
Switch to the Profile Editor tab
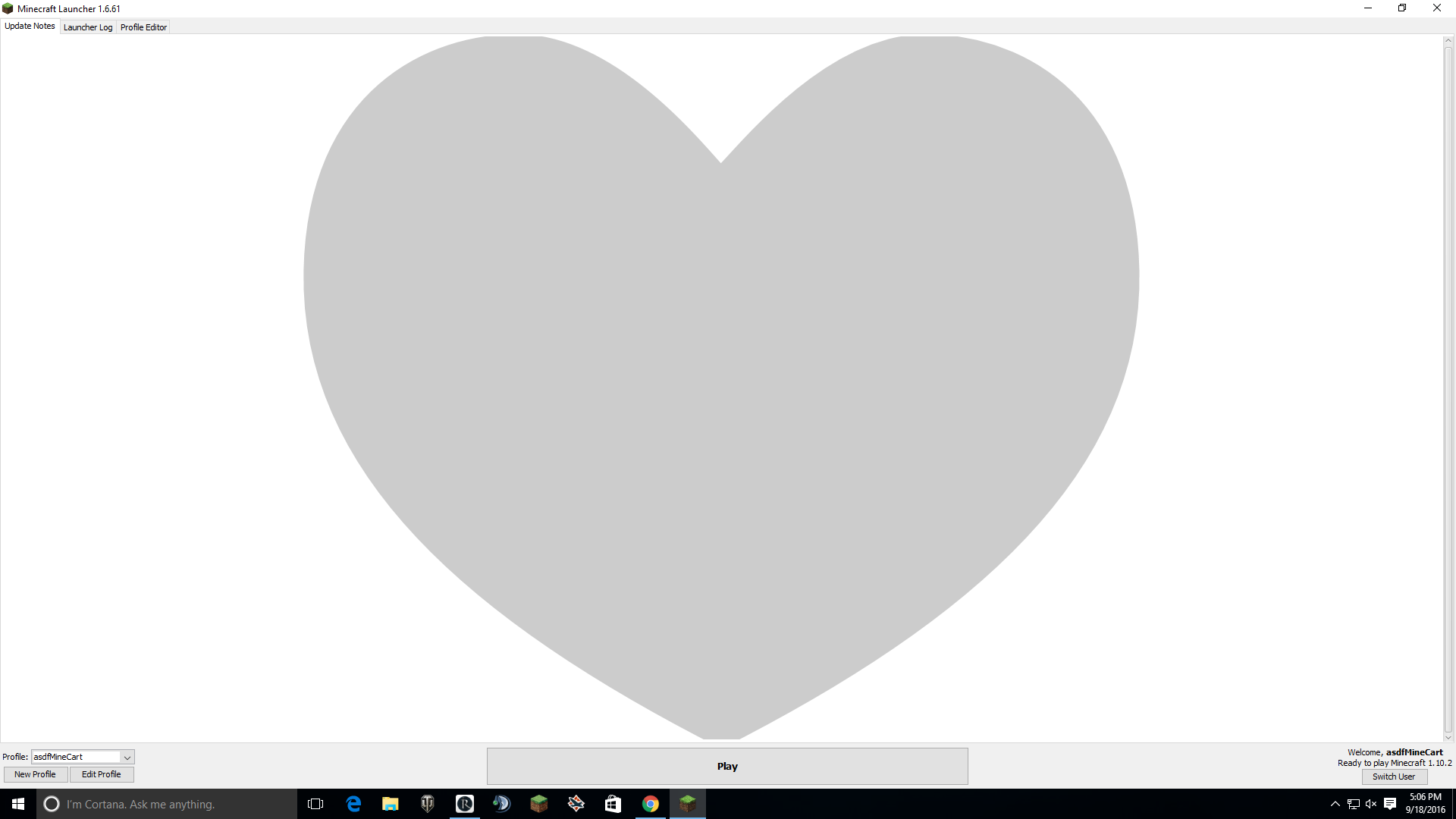143,27
